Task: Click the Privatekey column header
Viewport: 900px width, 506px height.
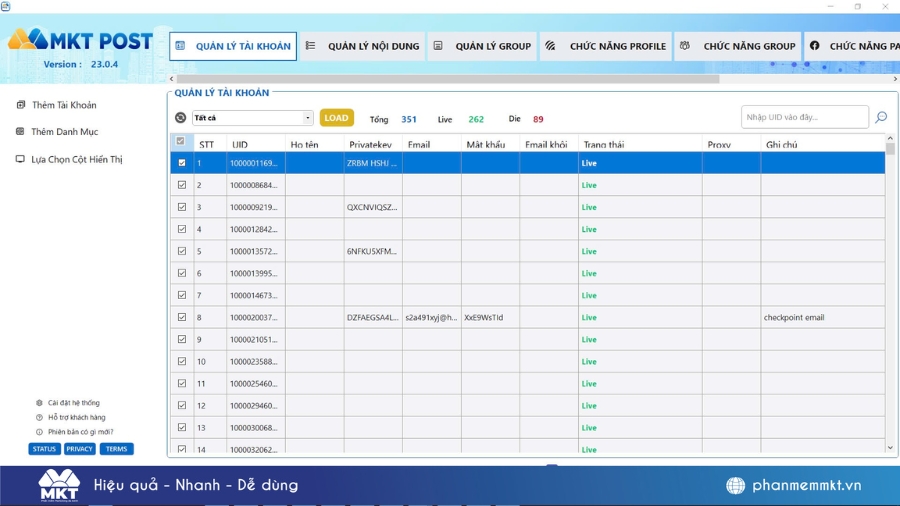Action: point(373,144)
